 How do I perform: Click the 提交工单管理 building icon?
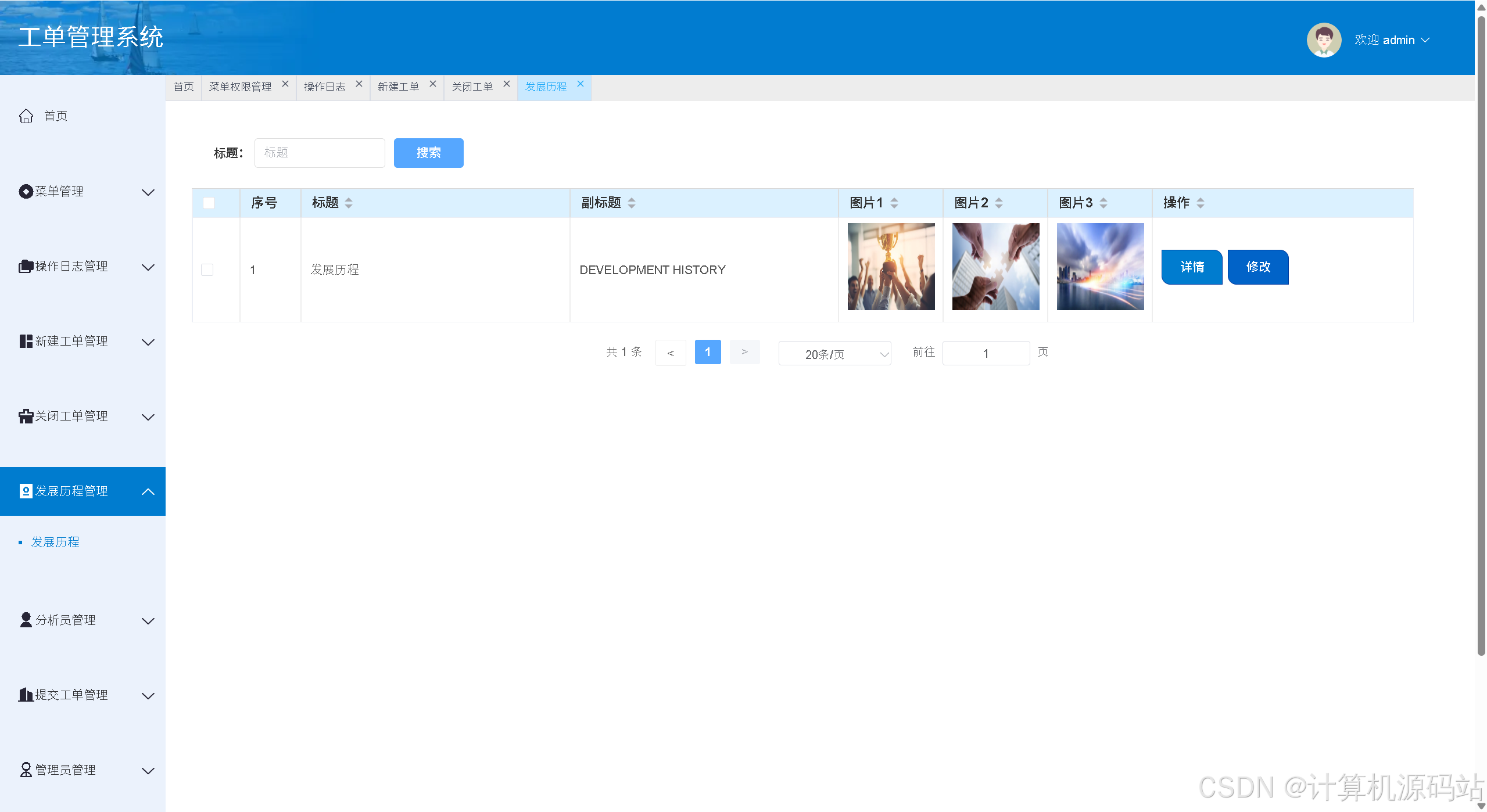26,695
